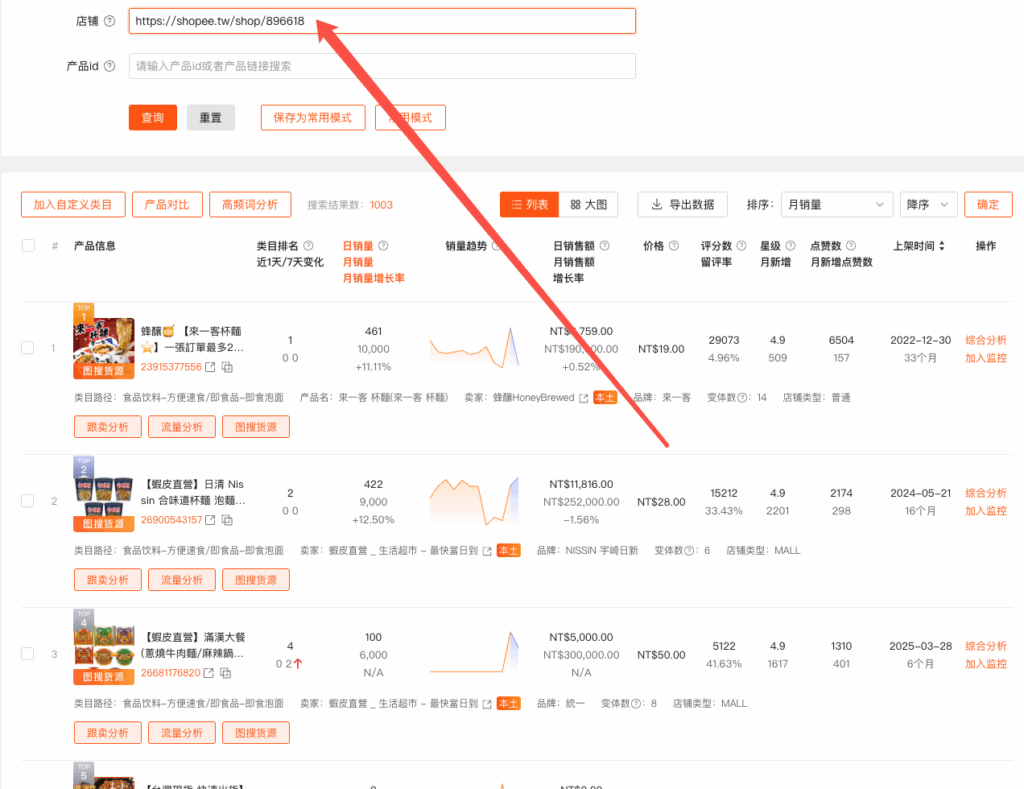1024x789 pixels.
Task: Select the checkbox for product row 2
Action: [x=28, y=501]
